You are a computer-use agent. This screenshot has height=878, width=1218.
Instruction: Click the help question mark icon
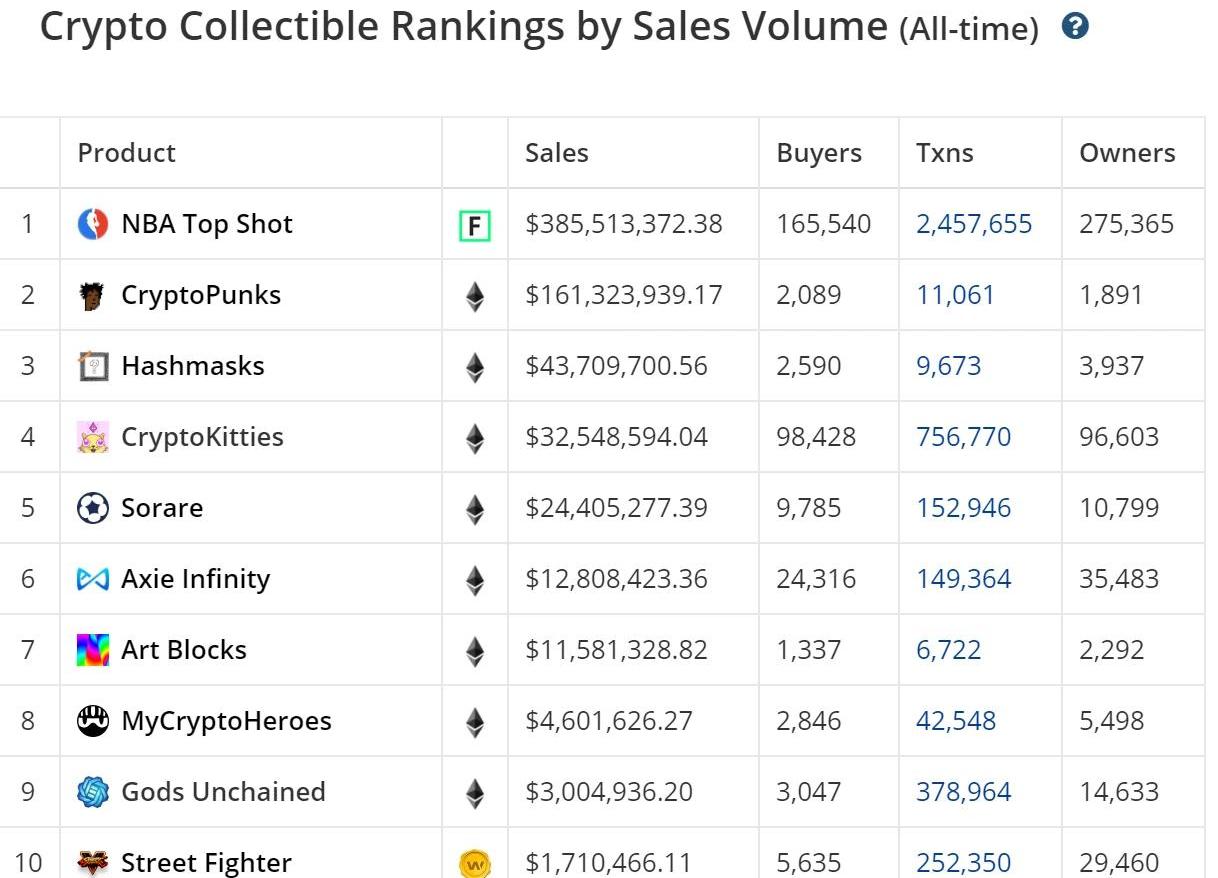(x=1075, y=27)
